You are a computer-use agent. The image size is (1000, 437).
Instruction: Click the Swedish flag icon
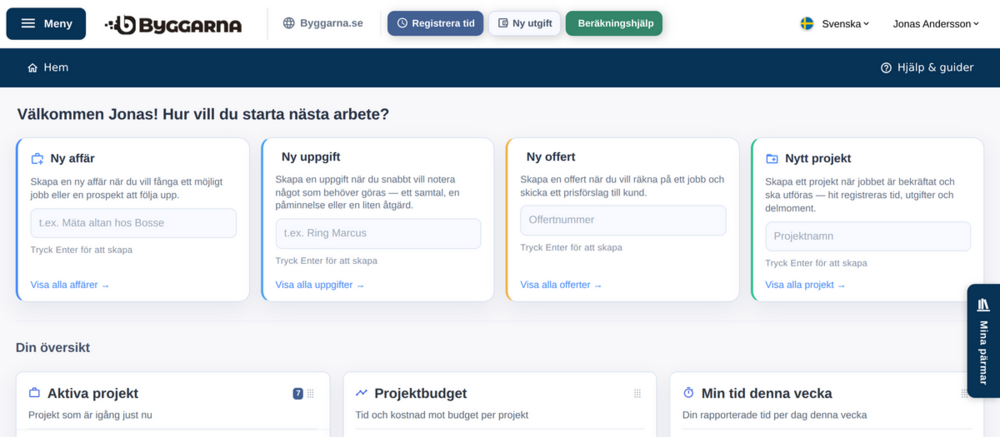807,24
